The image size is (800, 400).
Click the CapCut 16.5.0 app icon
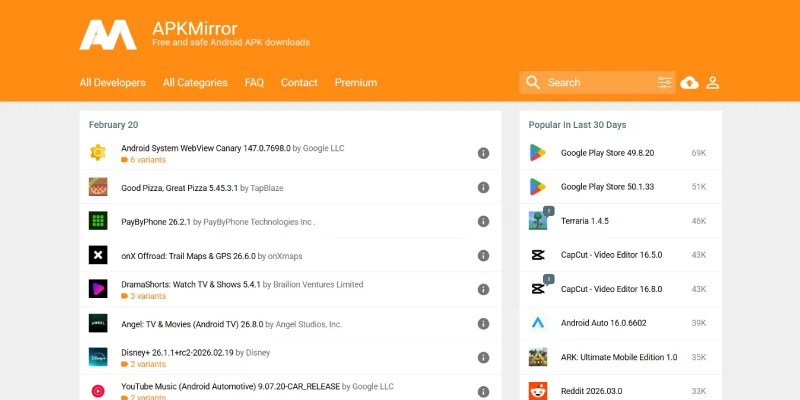(x=538, y=255)
